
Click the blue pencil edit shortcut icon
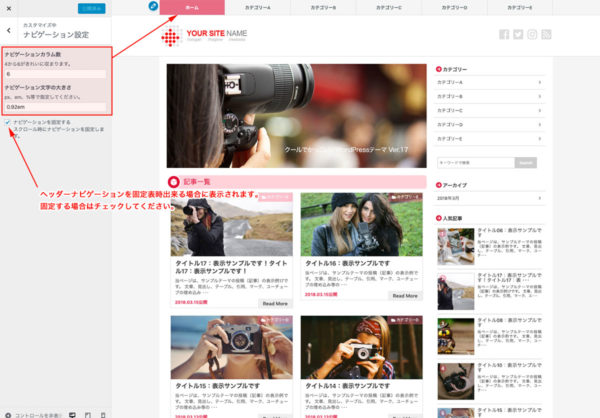153,6
